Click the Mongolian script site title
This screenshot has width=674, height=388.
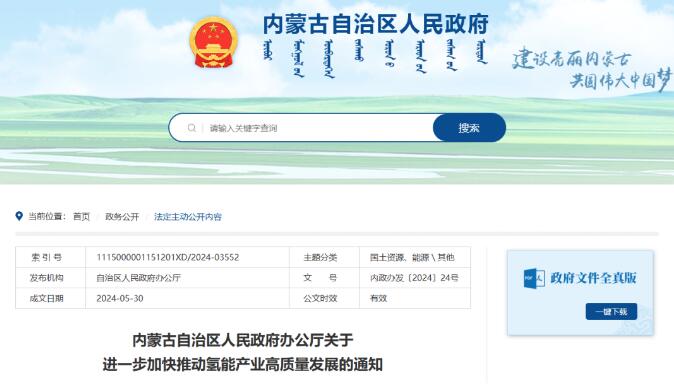pos(375,58)
